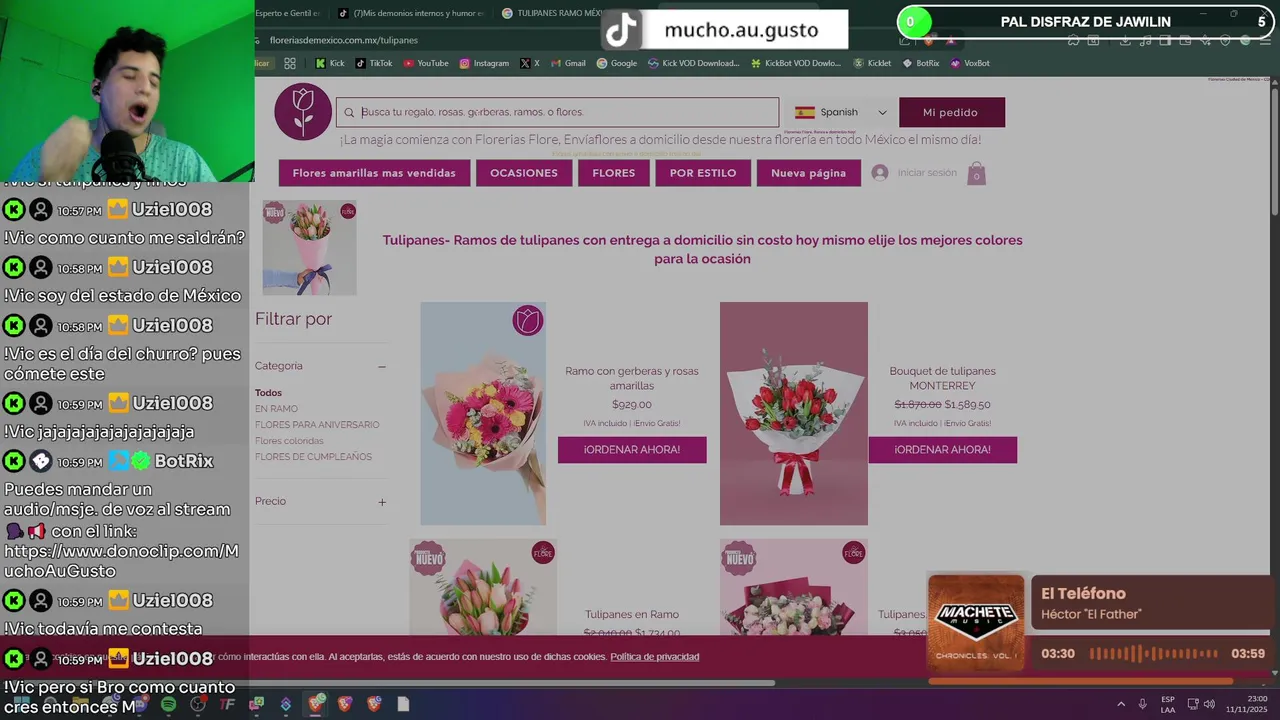Image resolution: width=1280 pixels, height=720 pixels.
Task: Open the Nueva página menu item
Action: [809, 173]
